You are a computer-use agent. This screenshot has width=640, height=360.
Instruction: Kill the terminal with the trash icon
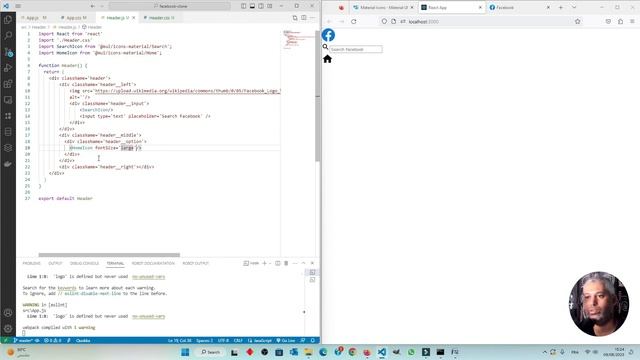click(286, 263)
